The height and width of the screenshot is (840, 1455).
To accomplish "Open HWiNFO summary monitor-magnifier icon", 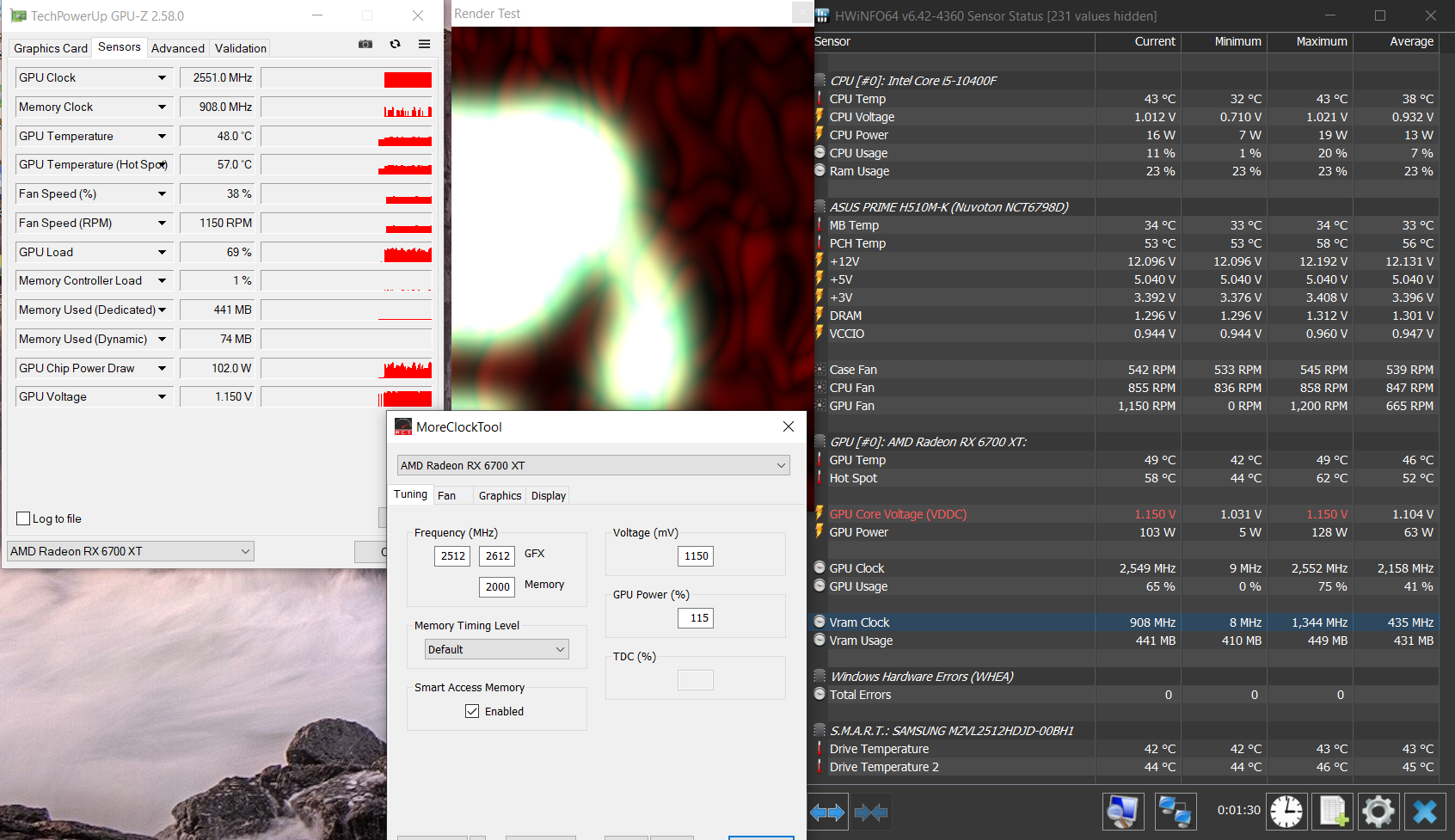I will 1123,811.
